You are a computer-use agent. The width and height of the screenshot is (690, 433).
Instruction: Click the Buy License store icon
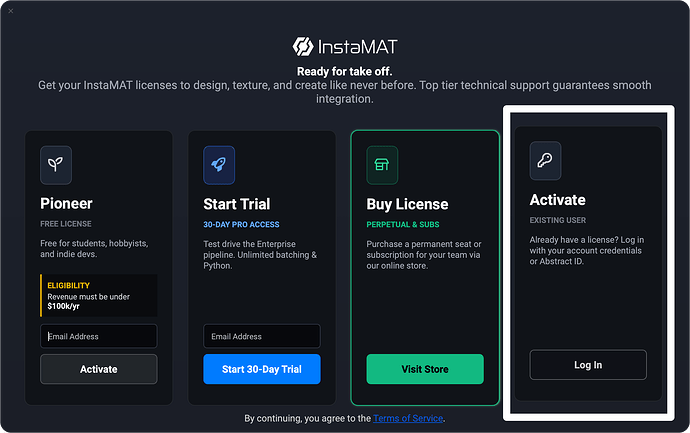tap(382, 165)
